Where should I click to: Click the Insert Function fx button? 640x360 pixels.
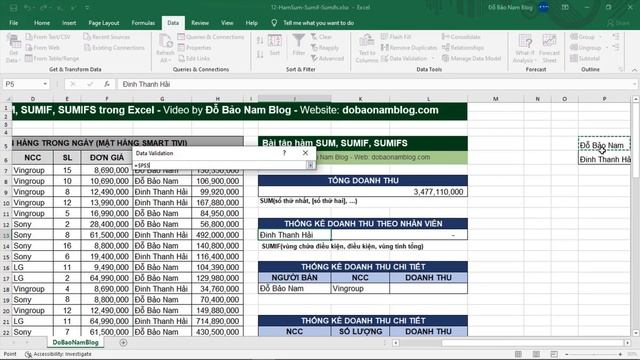click(107, 84)
